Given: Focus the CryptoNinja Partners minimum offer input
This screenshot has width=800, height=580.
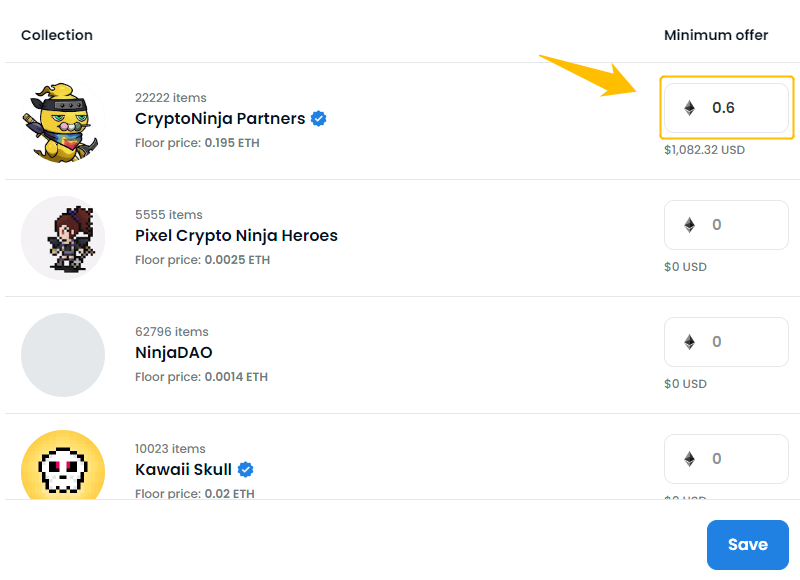Looking at the screenshot, I should coord(727,108).
